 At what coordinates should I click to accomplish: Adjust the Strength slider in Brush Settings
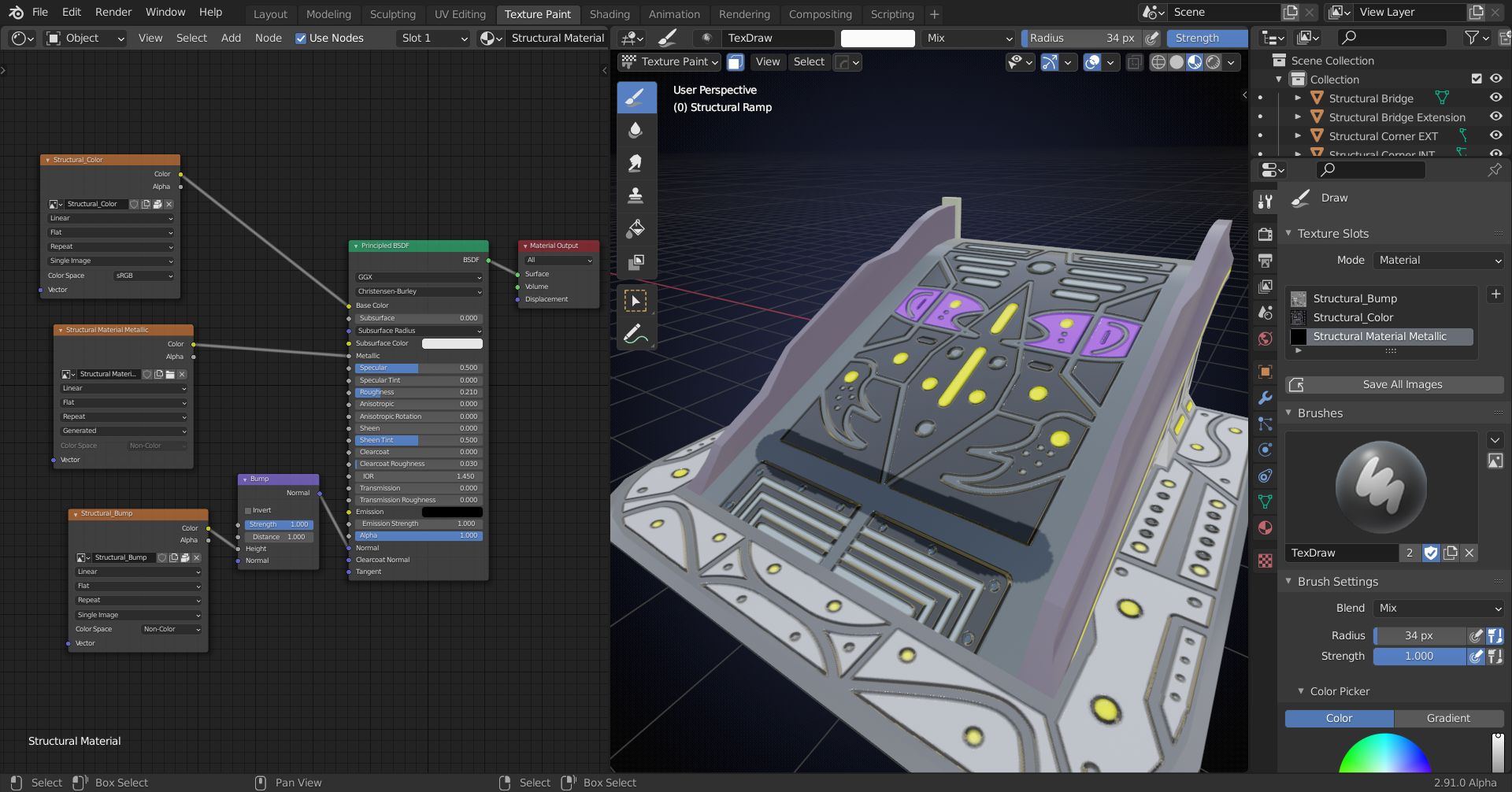tap(1419, 656)
